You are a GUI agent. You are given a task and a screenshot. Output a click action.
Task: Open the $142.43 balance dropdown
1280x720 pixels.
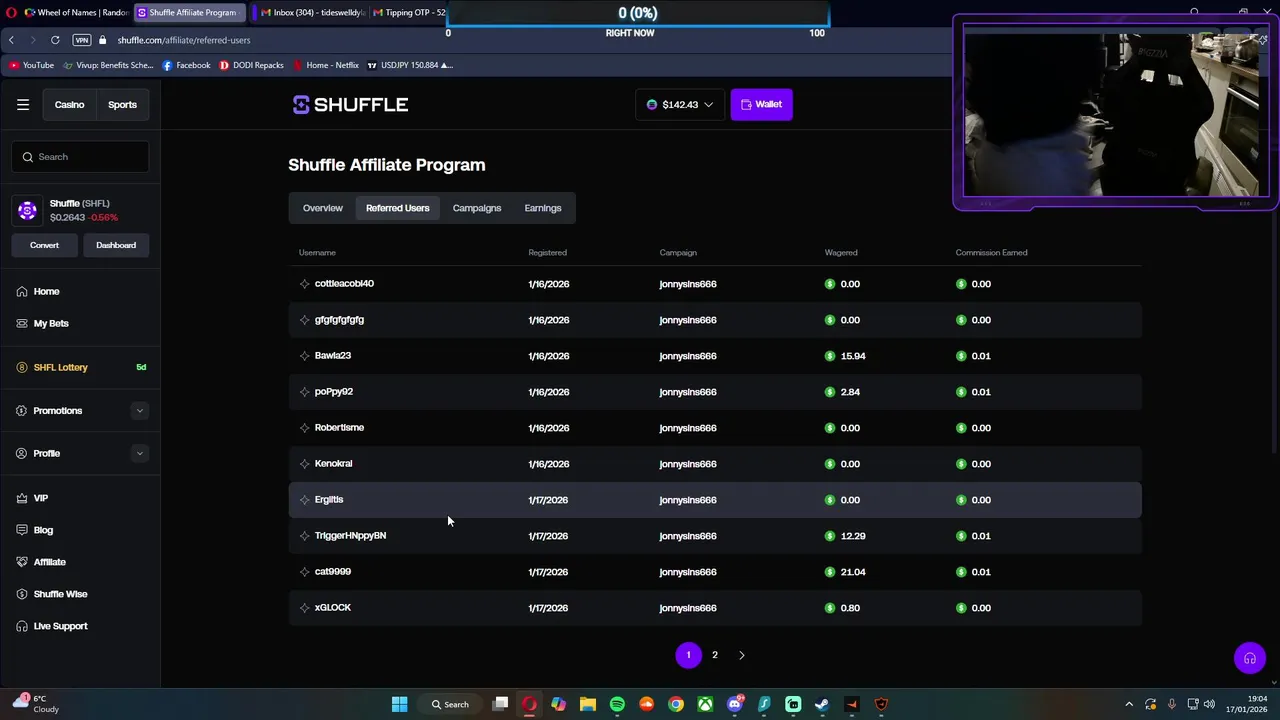680,104
